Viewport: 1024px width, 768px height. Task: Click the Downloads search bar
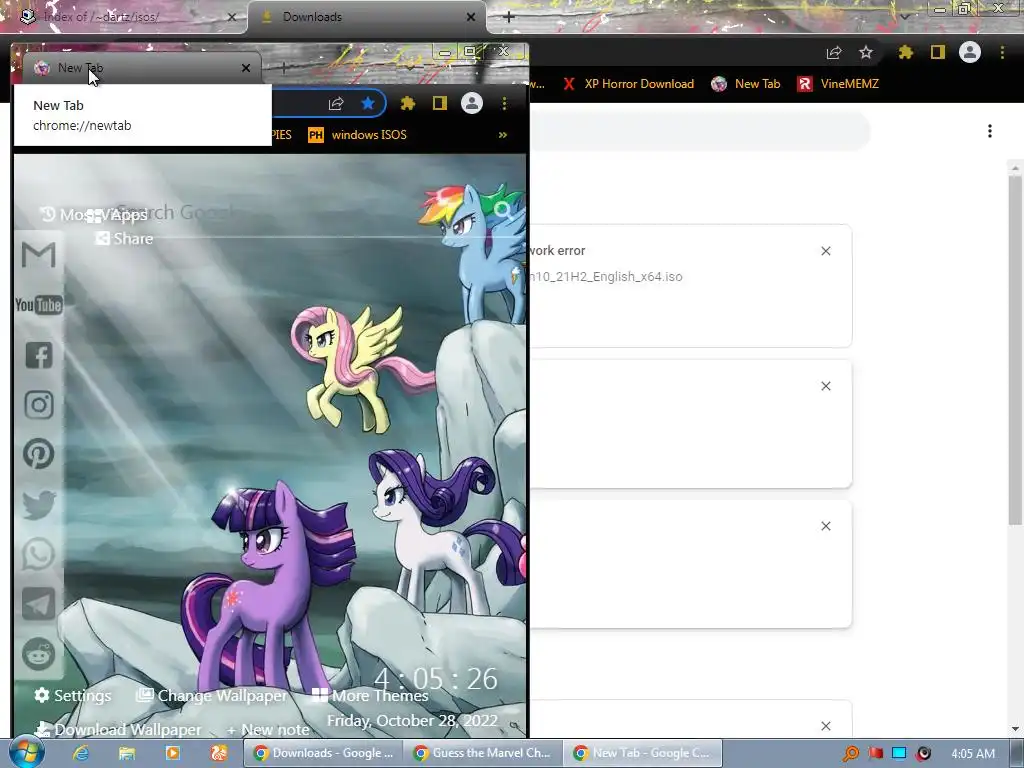point(699,131)
